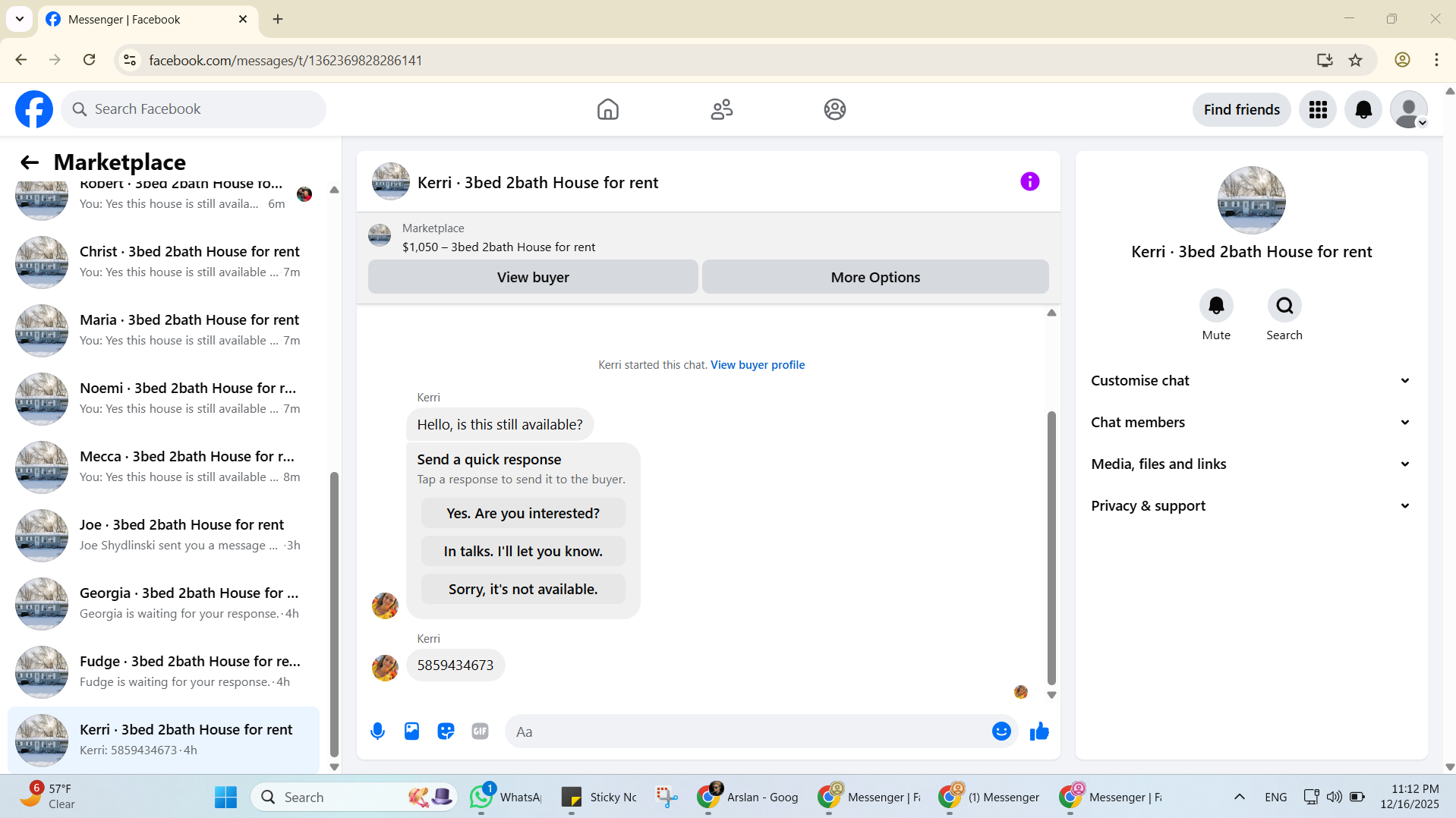Select the Messenger | Facebook browser tab

[147, 19]
